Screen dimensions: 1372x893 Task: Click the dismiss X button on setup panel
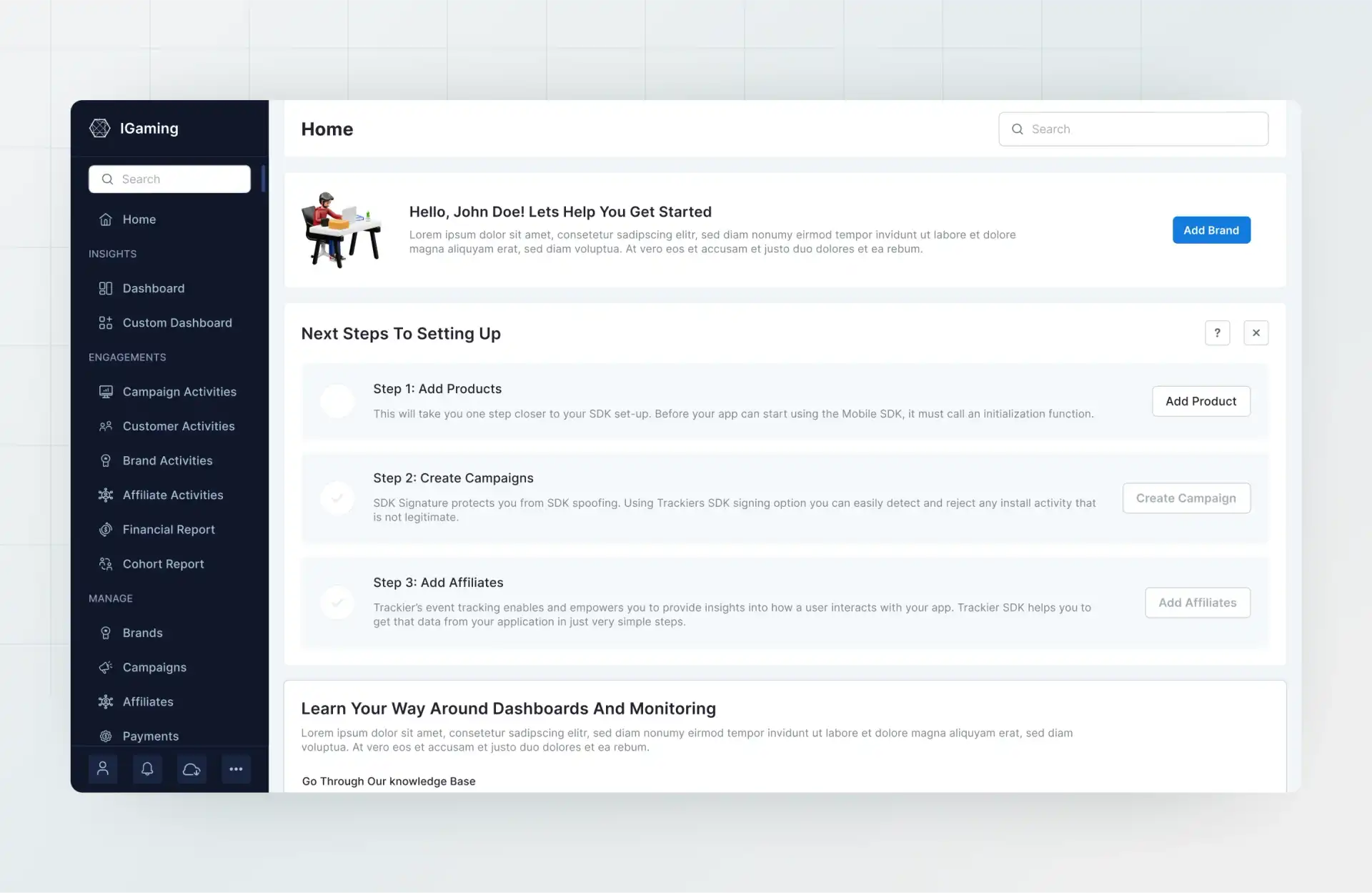click(x=1256, y=333)
